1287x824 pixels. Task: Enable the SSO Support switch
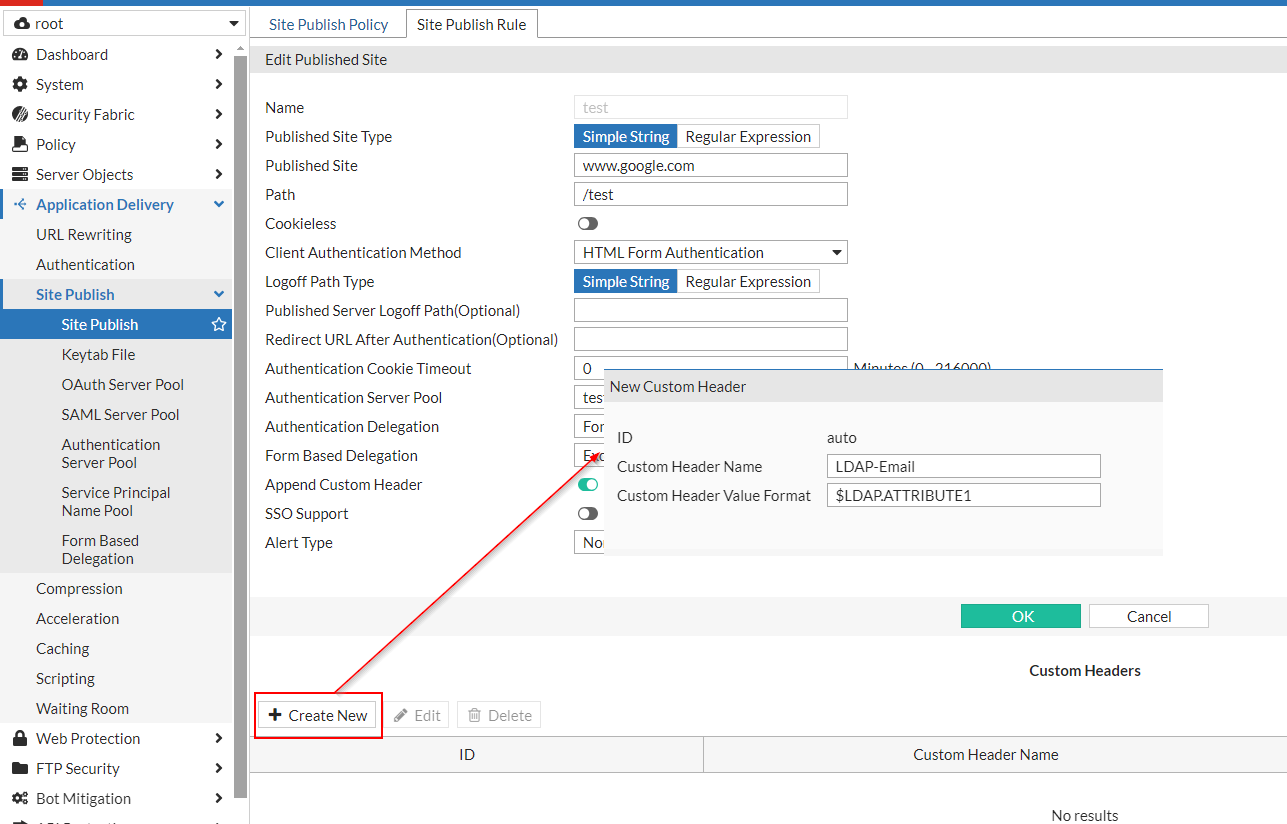tap(587, 514)
